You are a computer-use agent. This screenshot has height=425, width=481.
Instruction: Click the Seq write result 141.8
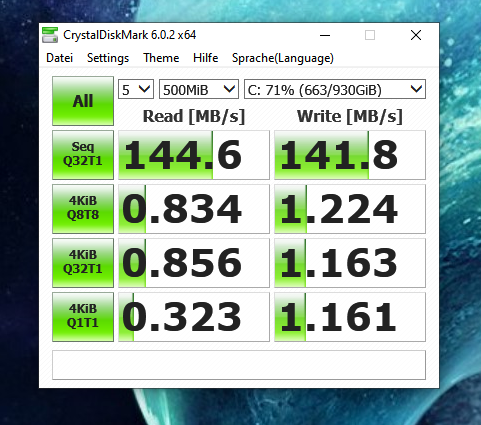(350, 155)
